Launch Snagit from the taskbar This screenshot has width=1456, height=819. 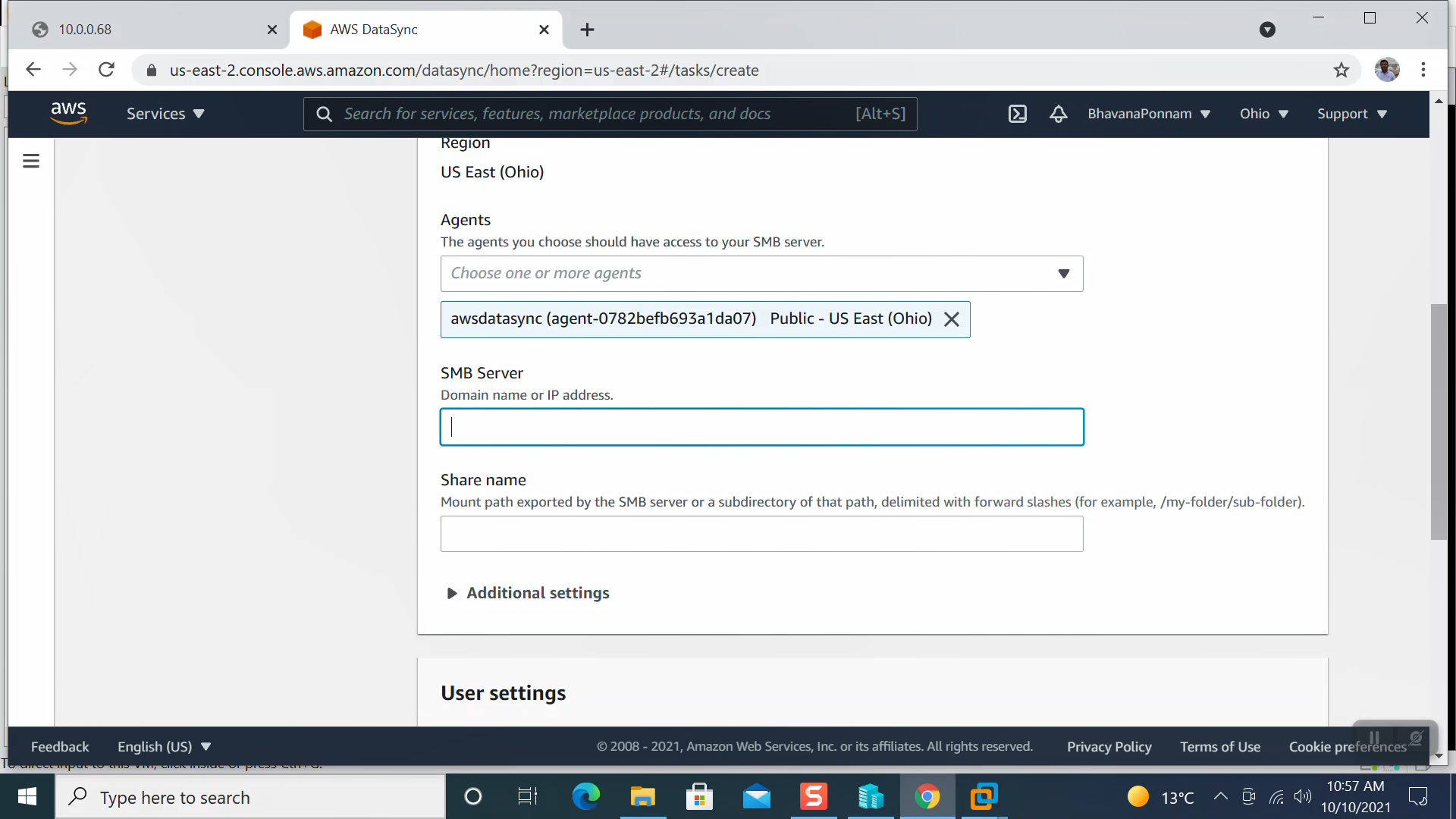813,796
